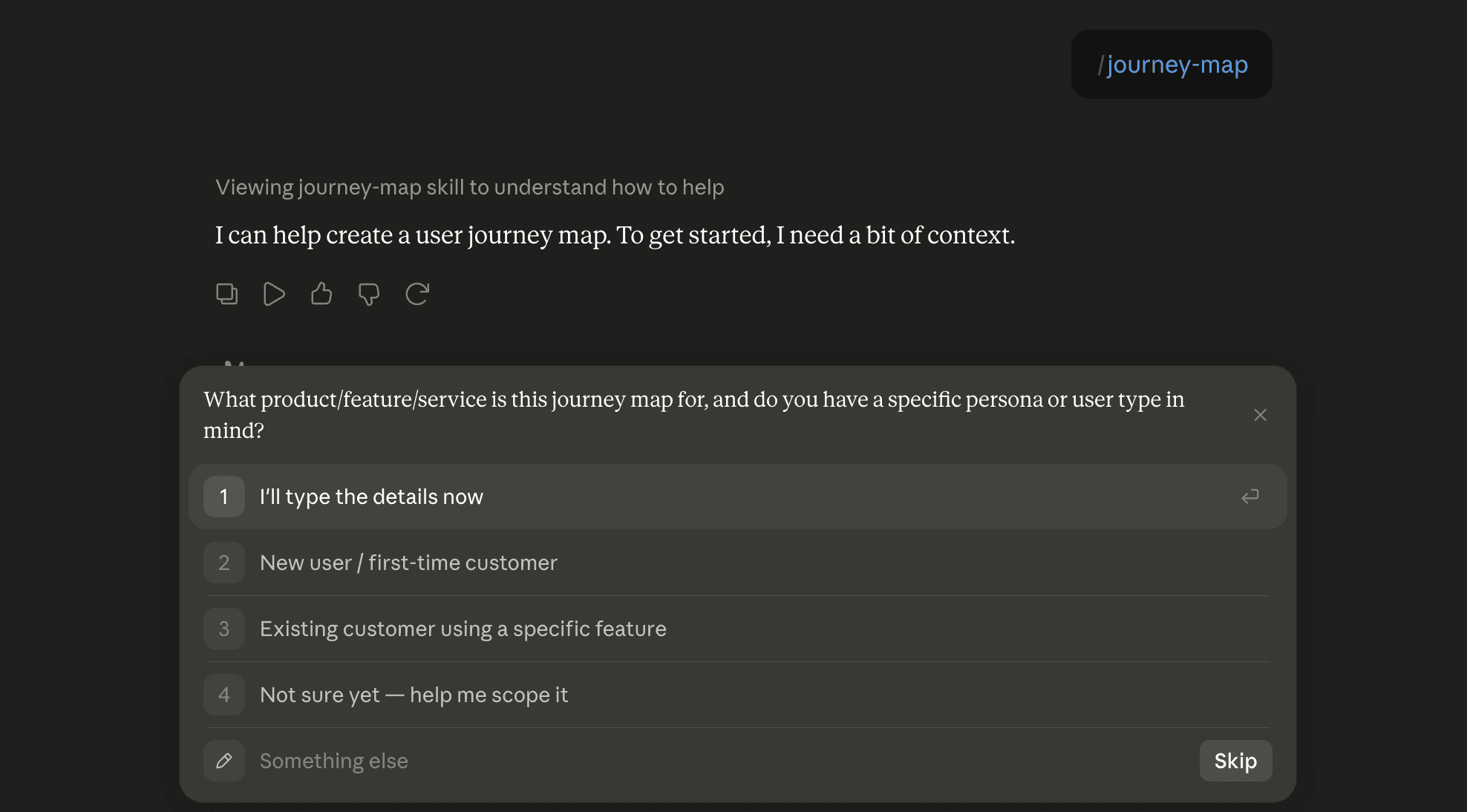Image resolution: width=1467 pixels, height=812 pixels.
Task: Click the text 'I can help create a user journey map'
Action: [413, 235]
